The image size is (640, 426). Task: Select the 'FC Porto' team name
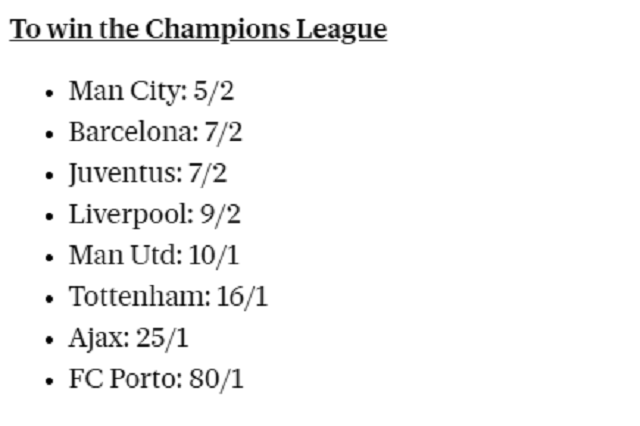[123, 379]
